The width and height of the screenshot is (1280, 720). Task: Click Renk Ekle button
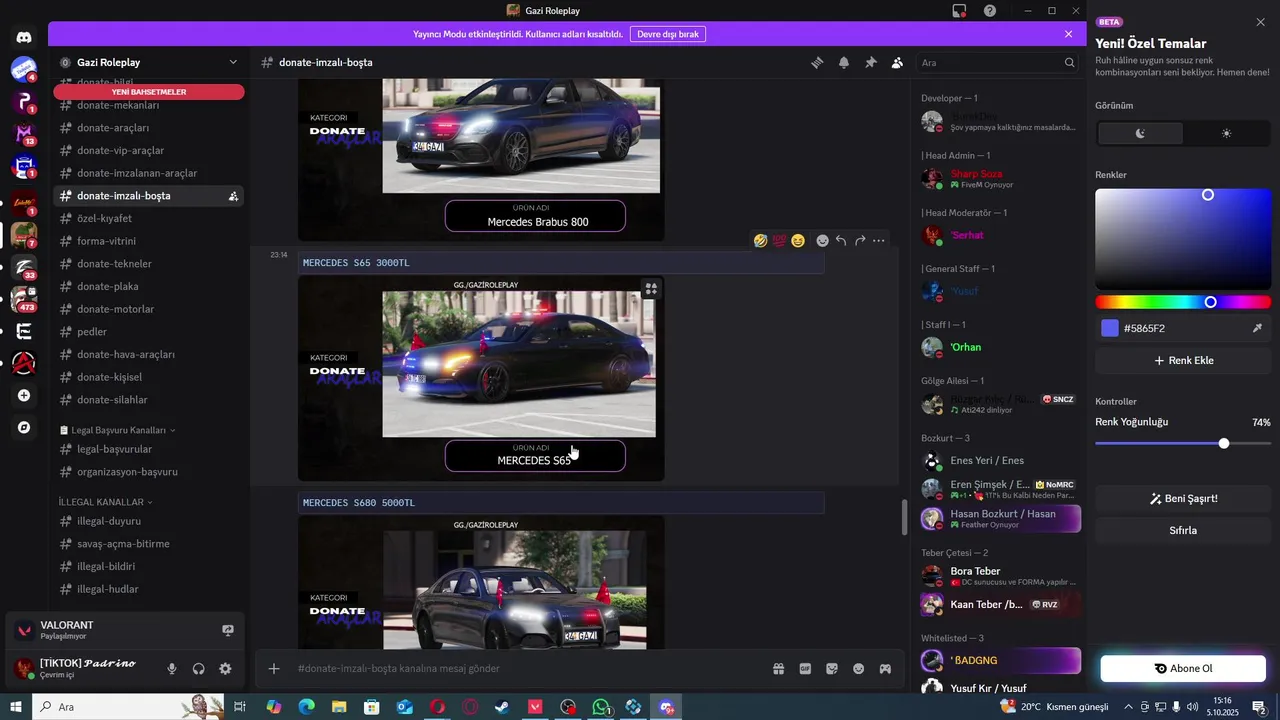1183,360
